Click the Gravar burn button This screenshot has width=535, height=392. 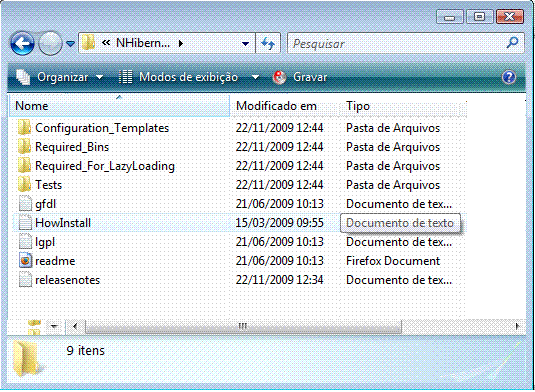point(310,77)
